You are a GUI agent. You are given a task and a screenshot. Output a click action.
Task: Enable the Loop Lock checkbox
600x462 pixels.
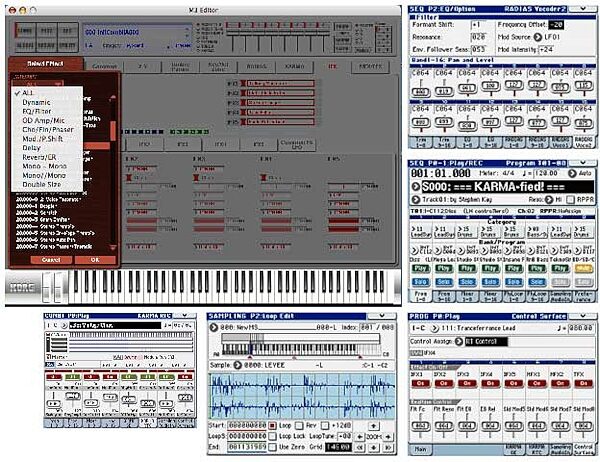pyautogui.click(x=272, y=436)
